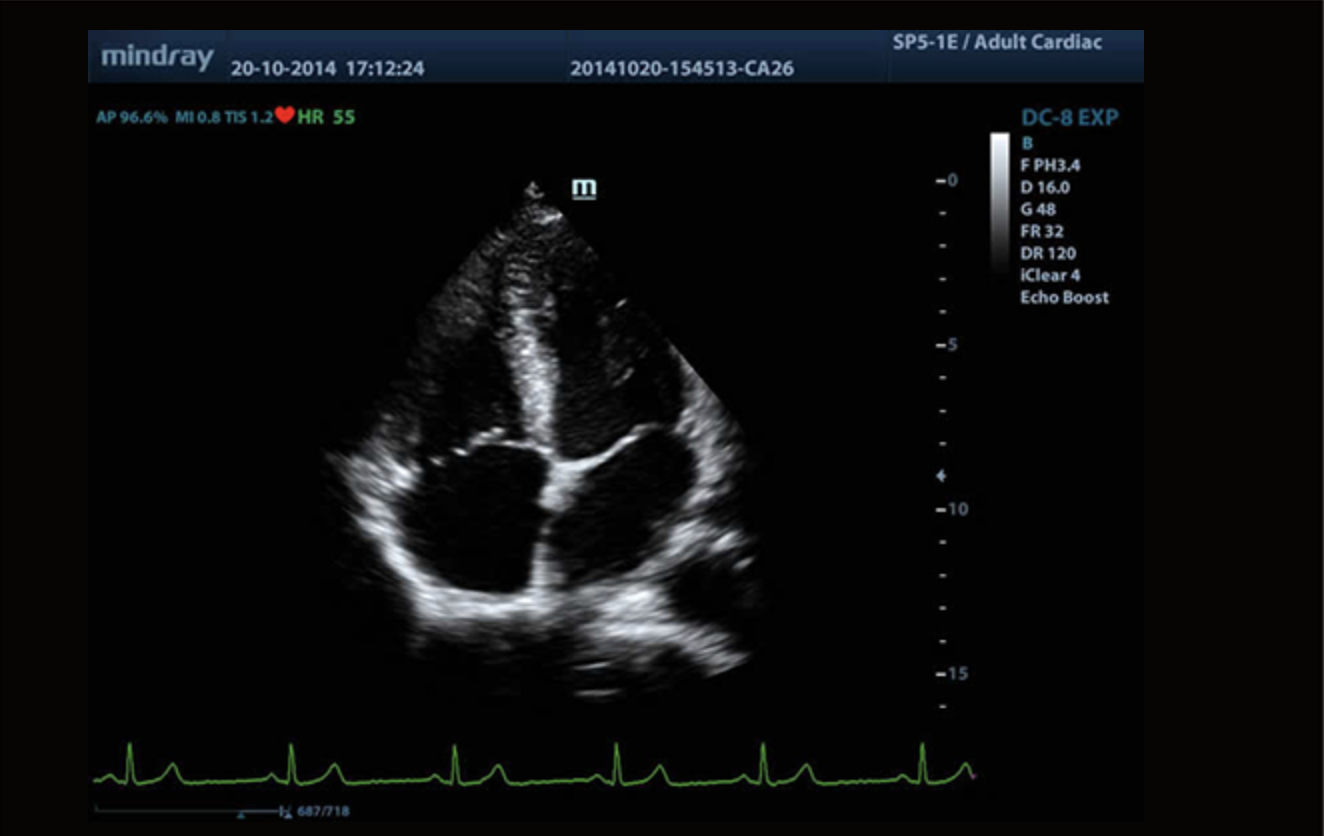Click the Echo Boost label
Screen dimensions: 1324x836
tap(1065, 297)
